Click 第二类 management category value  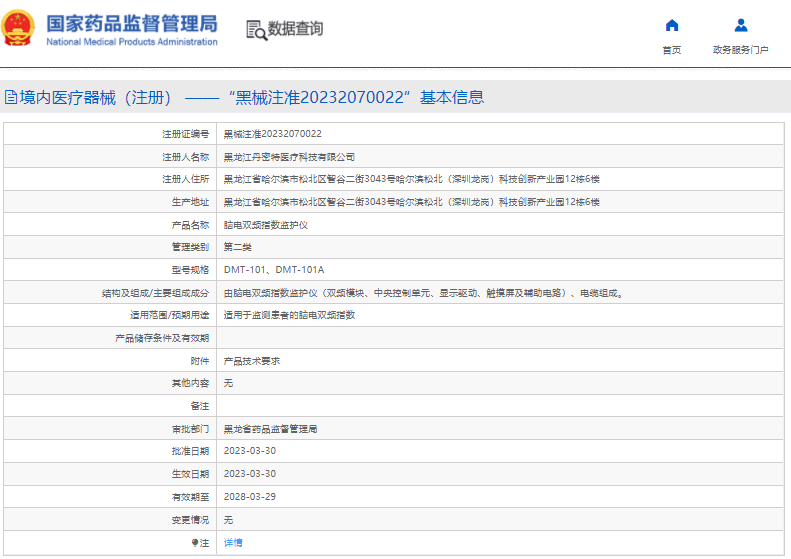pos(238,247)
